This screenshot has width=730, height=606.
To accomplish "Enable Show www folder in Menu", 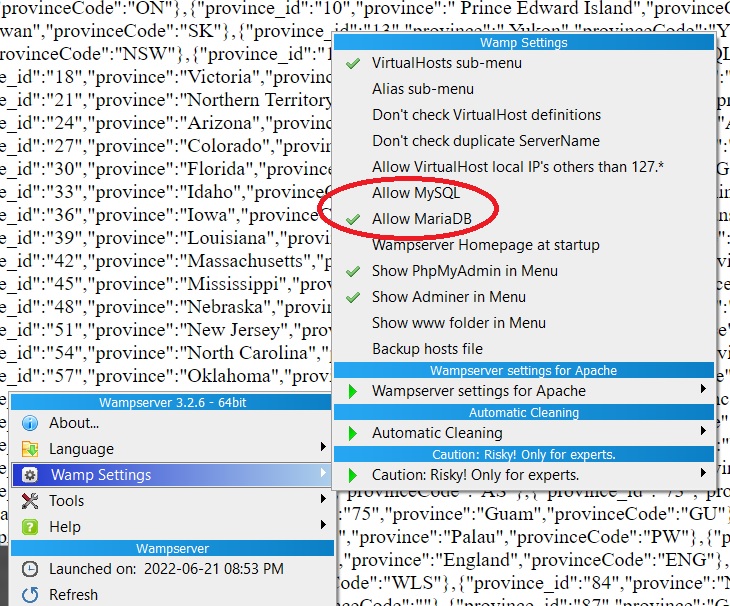I will point(524,323).
